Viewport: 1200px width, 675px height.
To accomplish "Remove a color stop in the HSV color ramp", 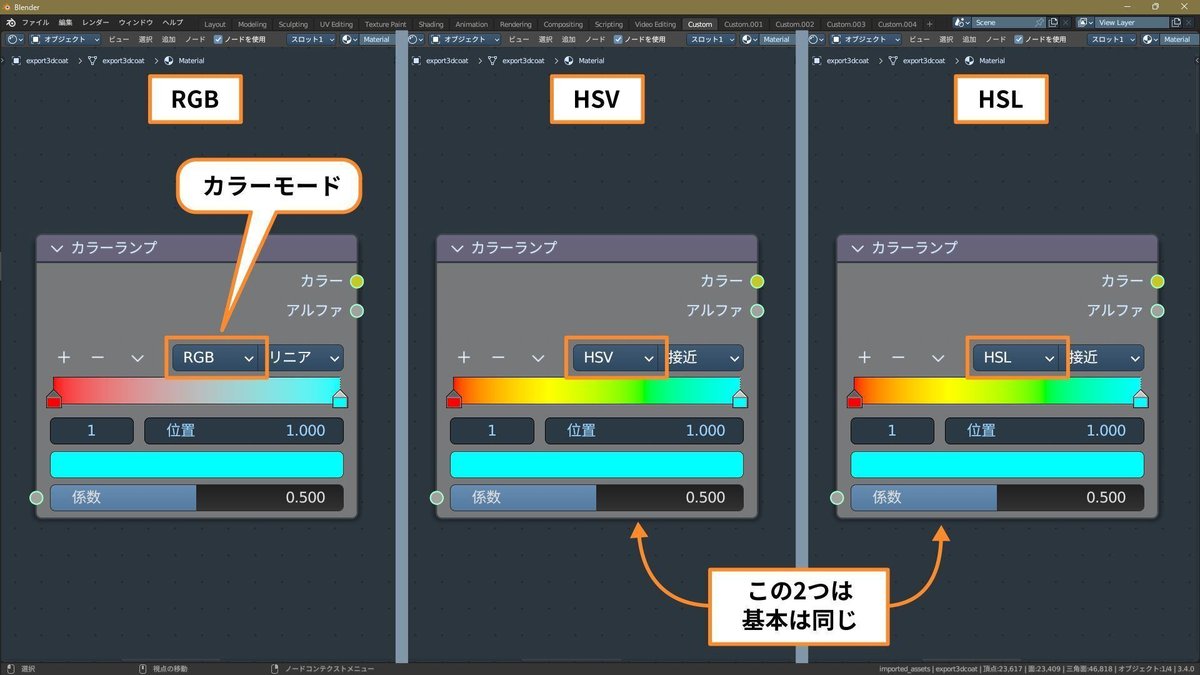I will pos(497,357).
